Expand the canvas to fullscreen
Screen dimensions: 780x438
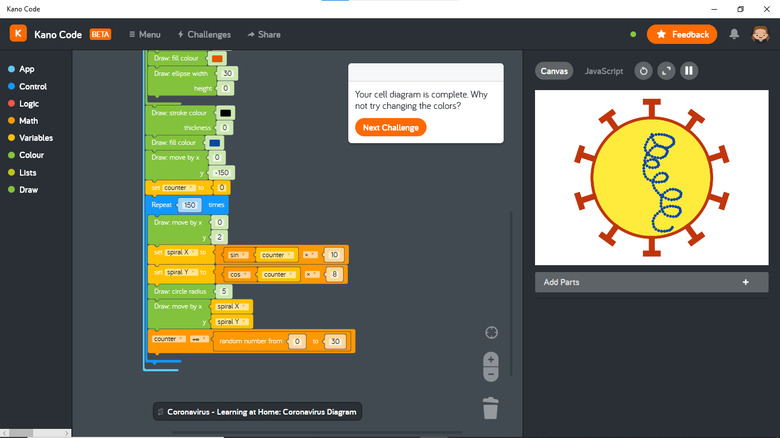coord(666,71)
